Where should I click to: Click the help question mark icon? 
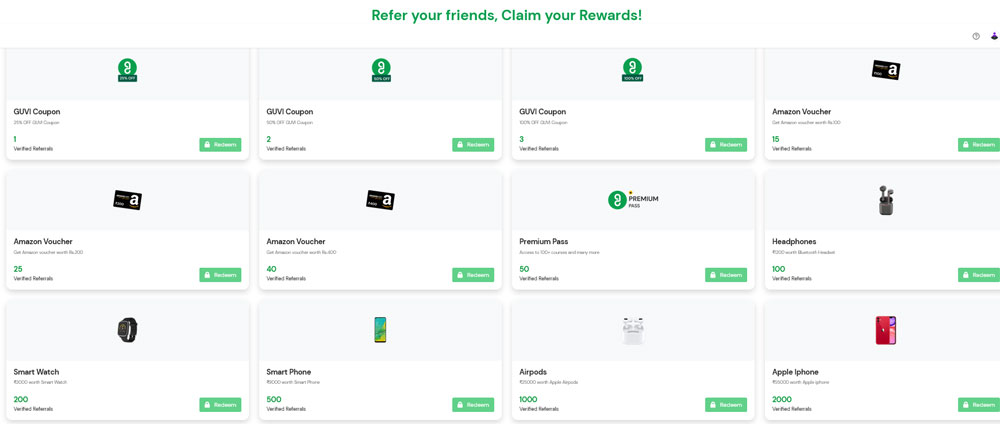pyautogui.click(x=976, y=36)
